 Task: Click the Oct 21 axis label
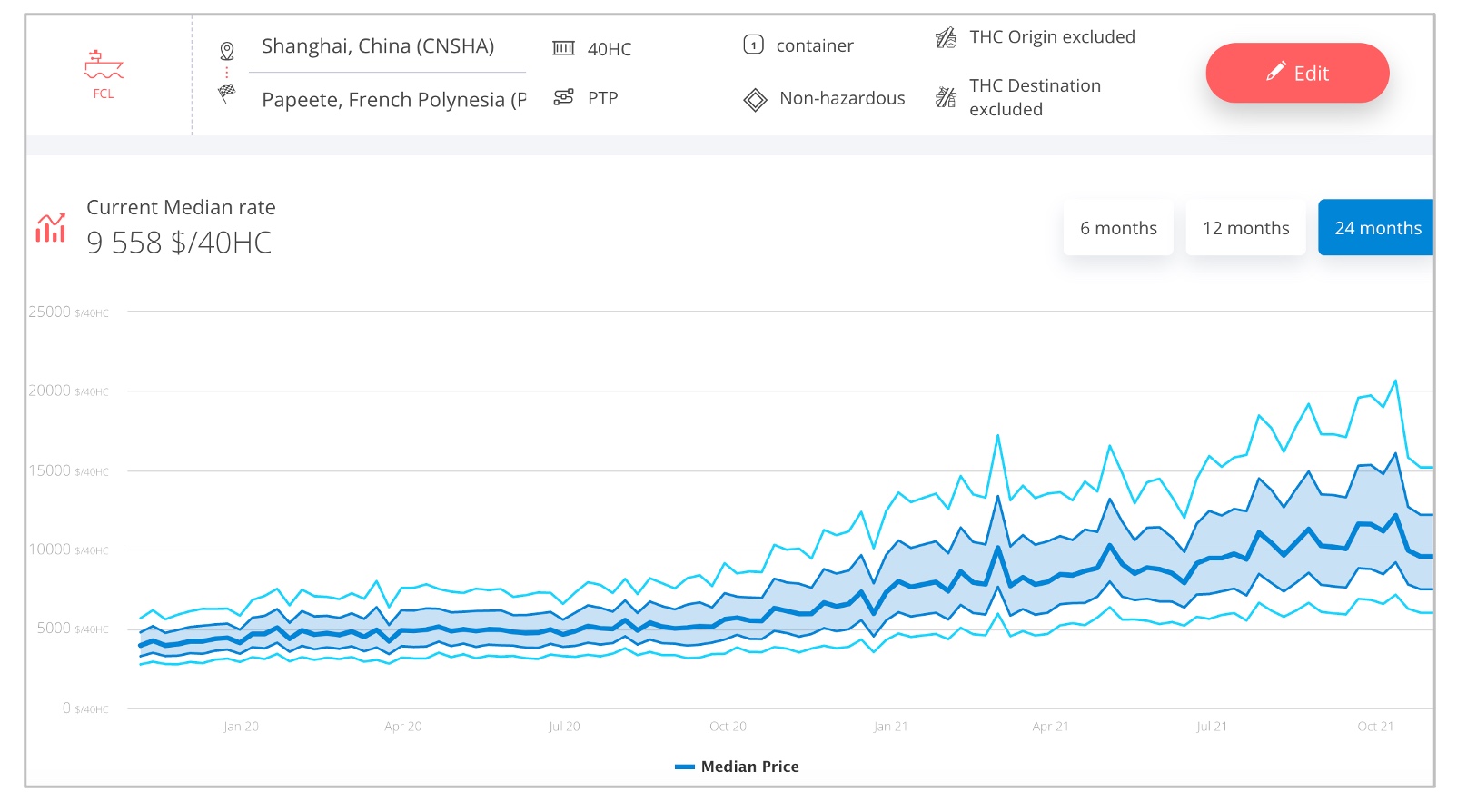tap(1375, 727)
